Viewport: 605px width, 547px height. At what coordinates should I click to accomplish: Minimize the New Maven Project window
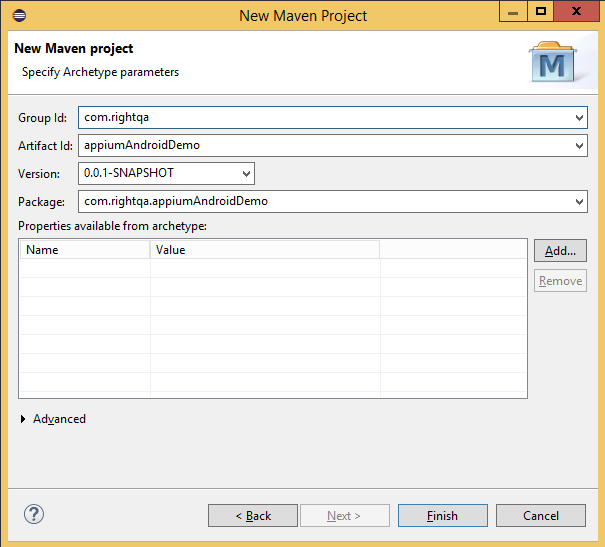coord(513,12)
